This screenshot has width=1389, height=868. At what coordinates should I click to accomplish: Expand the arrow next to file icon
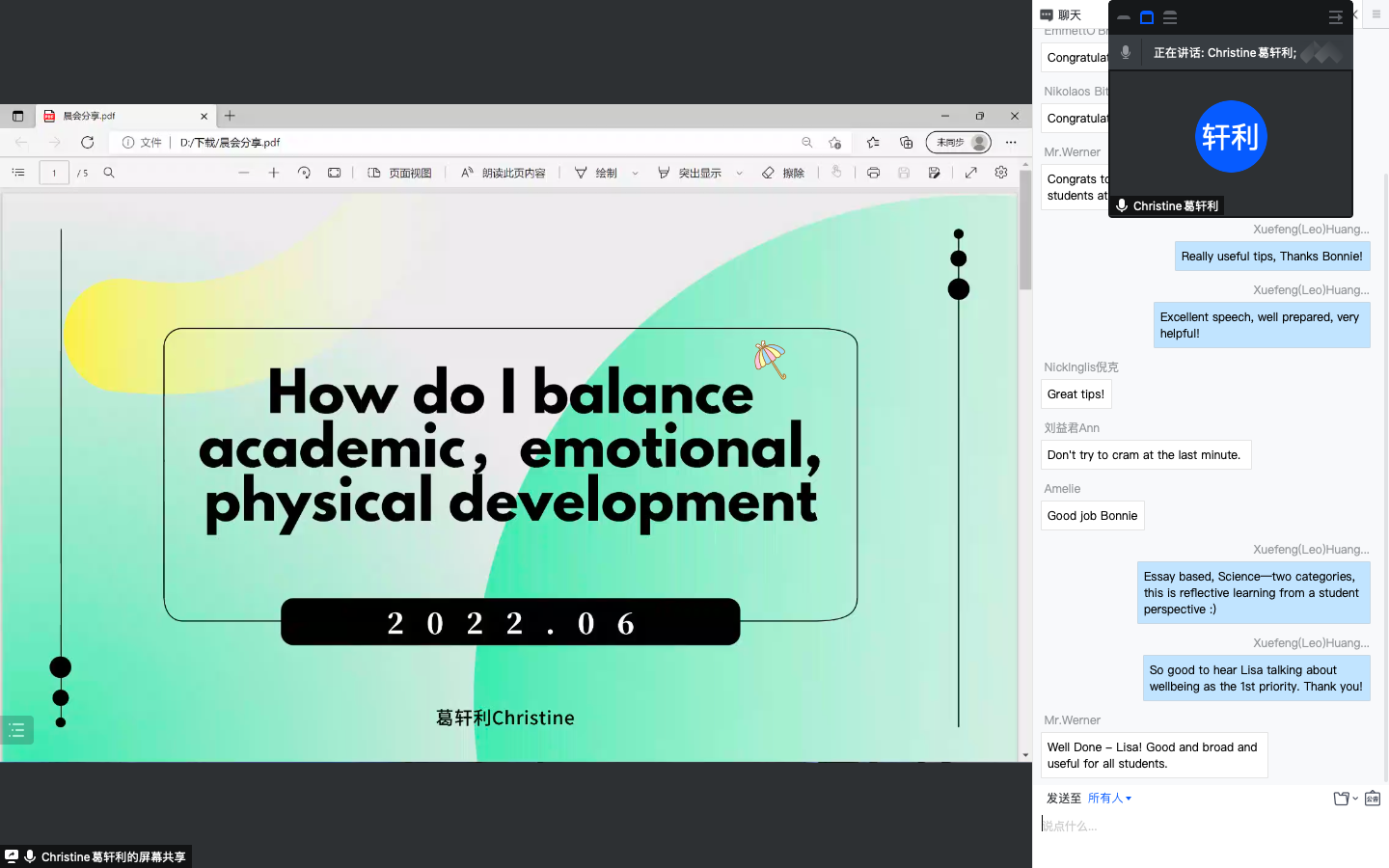pyautogui.click(x=1355, y=799)
